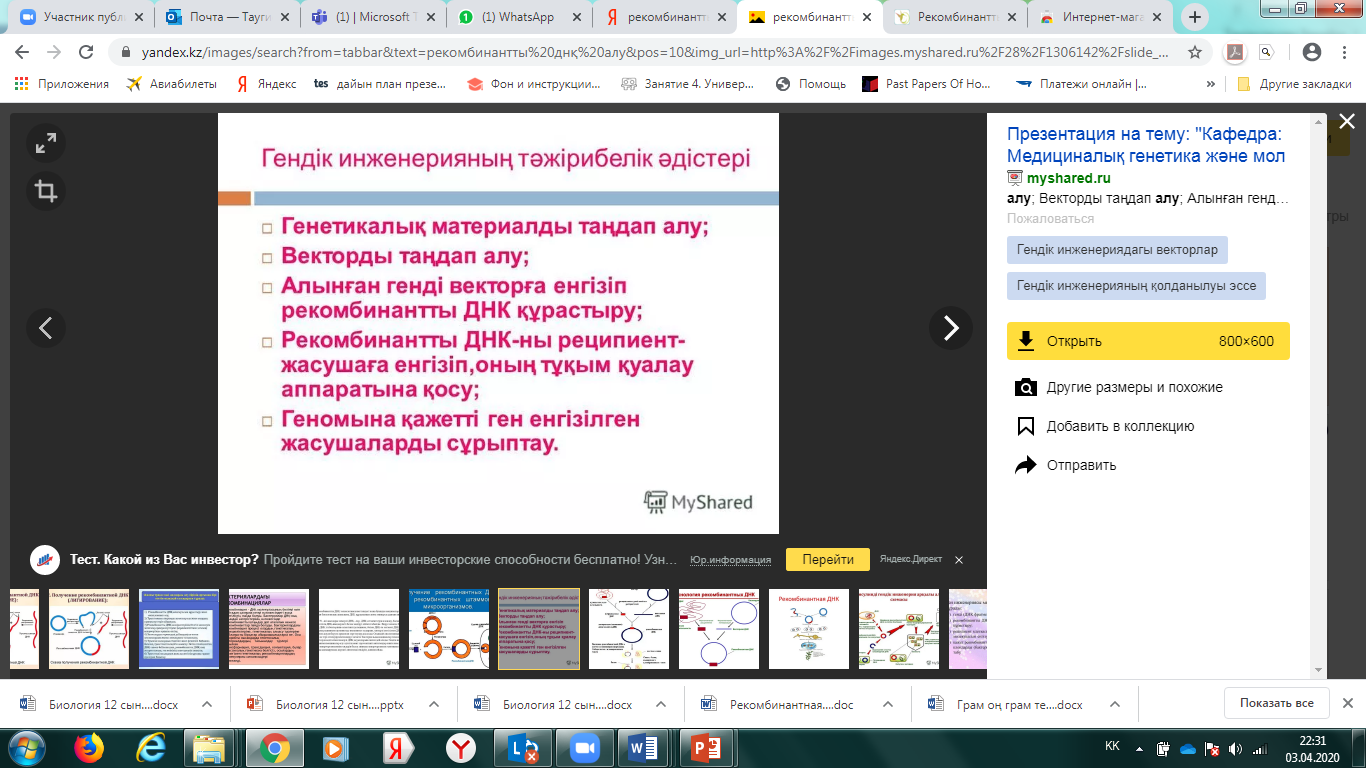Open Yandex Browser from the taskbar
Screen dimensions: 1366x768
pos(459,746)
